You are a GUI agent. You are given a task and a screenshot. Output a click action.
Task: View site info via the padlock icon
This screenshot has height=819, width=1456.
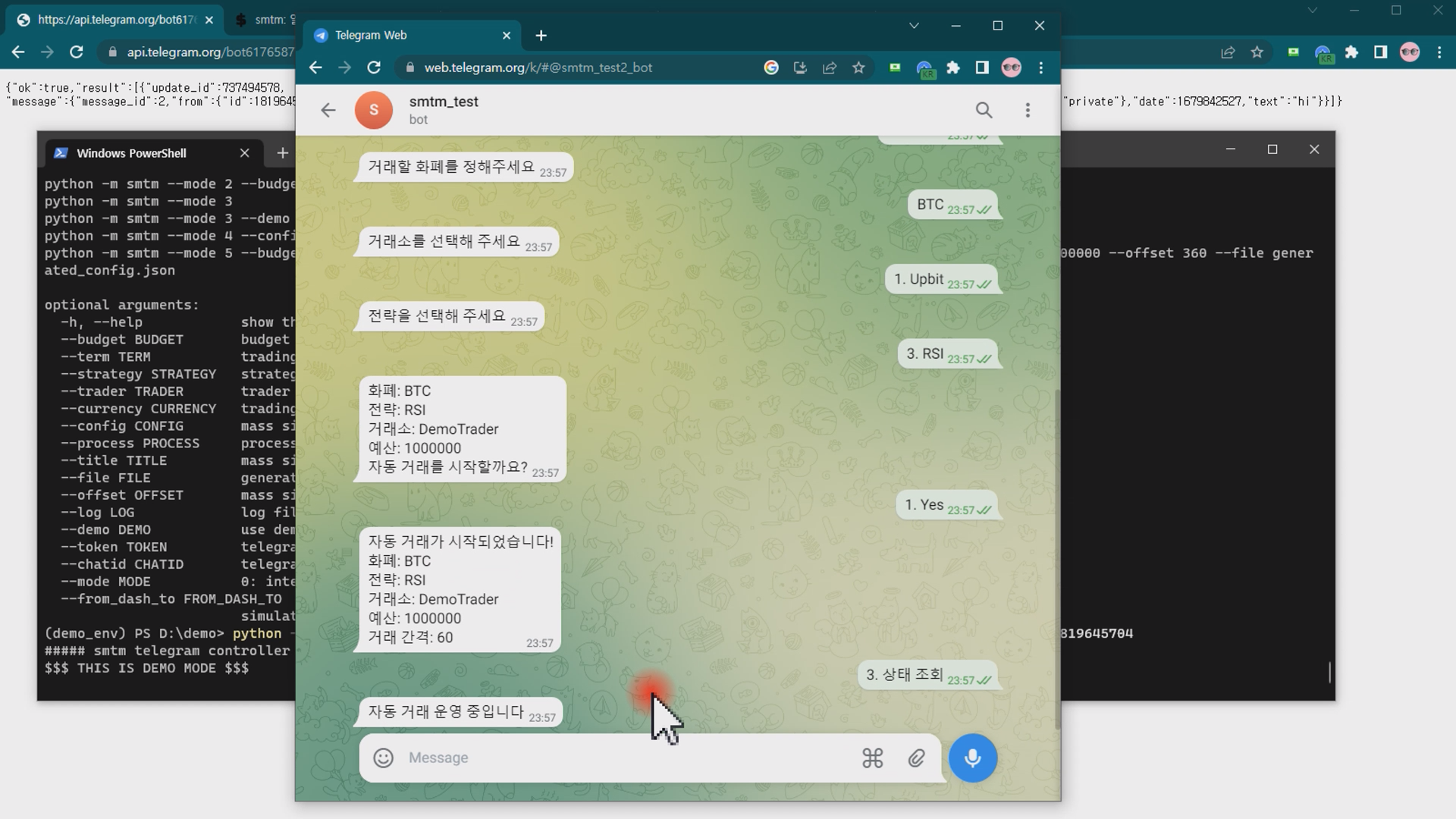point(410,67)
